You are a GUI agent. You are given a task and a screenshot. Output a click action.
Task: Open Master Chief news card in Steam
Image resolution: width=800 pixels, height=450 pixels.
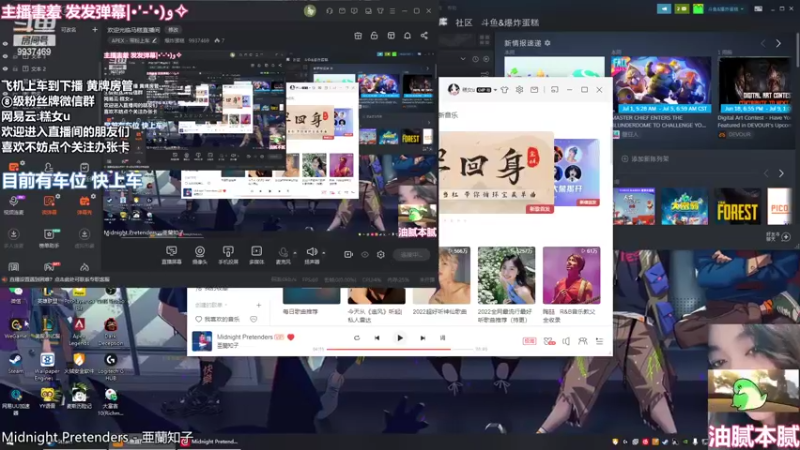tap(661, 85)
